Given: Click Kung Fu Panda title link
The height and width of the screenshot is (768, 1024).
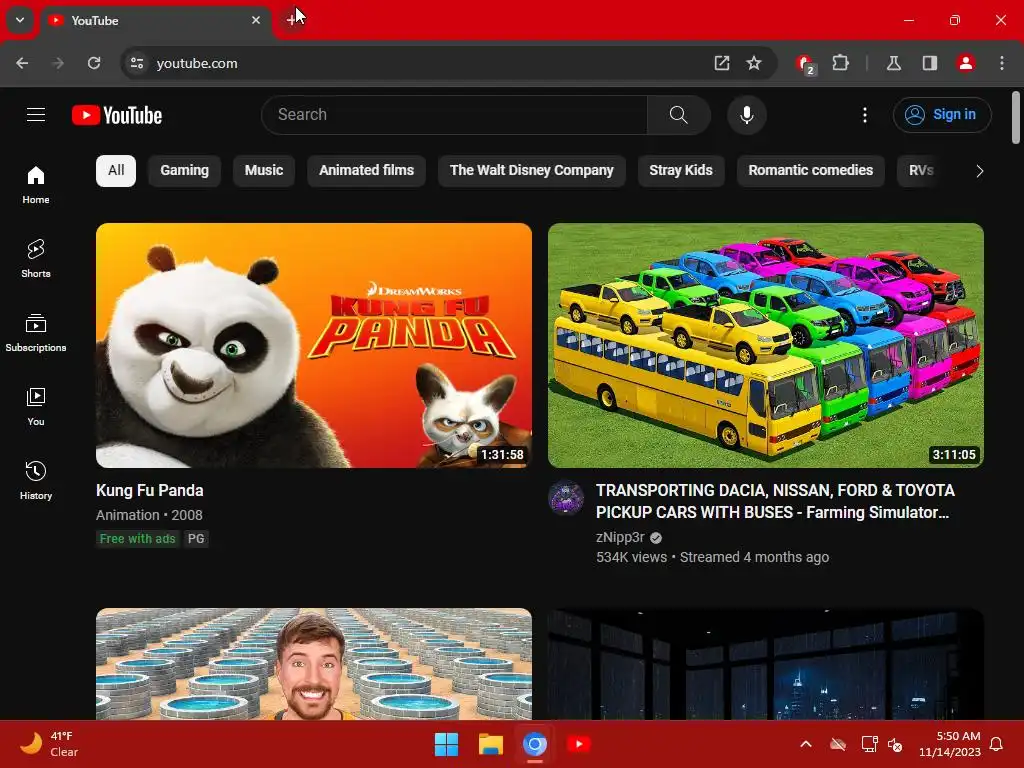Looking at the screenshot, I should [x=150, y=490].
